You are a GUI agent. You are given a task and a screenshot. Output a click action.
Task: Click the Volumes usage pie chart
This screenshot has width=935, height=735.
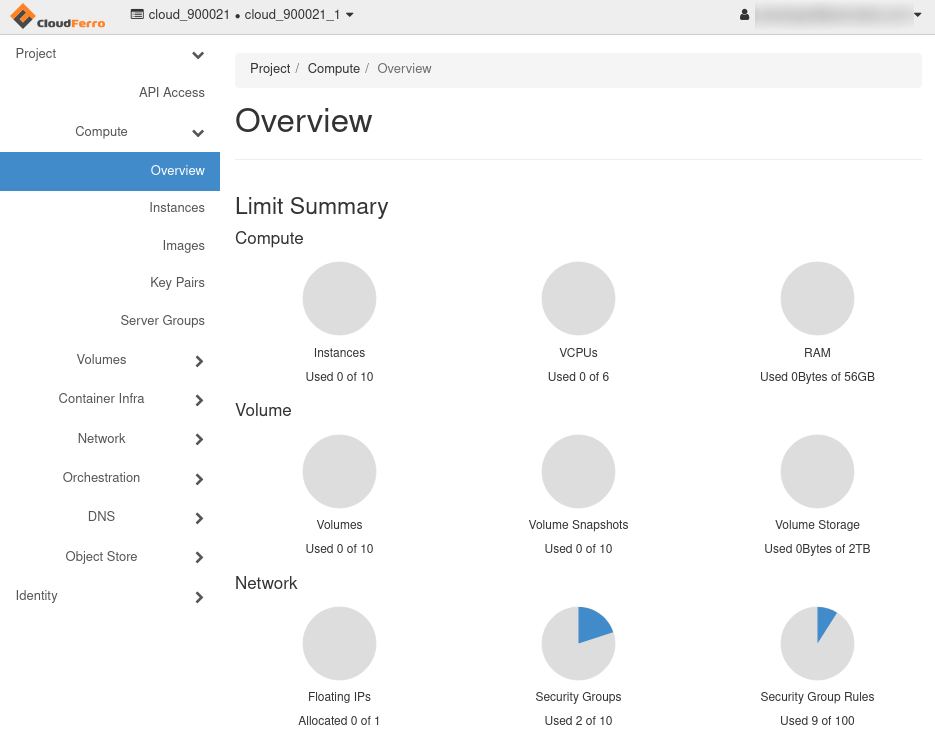point(339,471)
